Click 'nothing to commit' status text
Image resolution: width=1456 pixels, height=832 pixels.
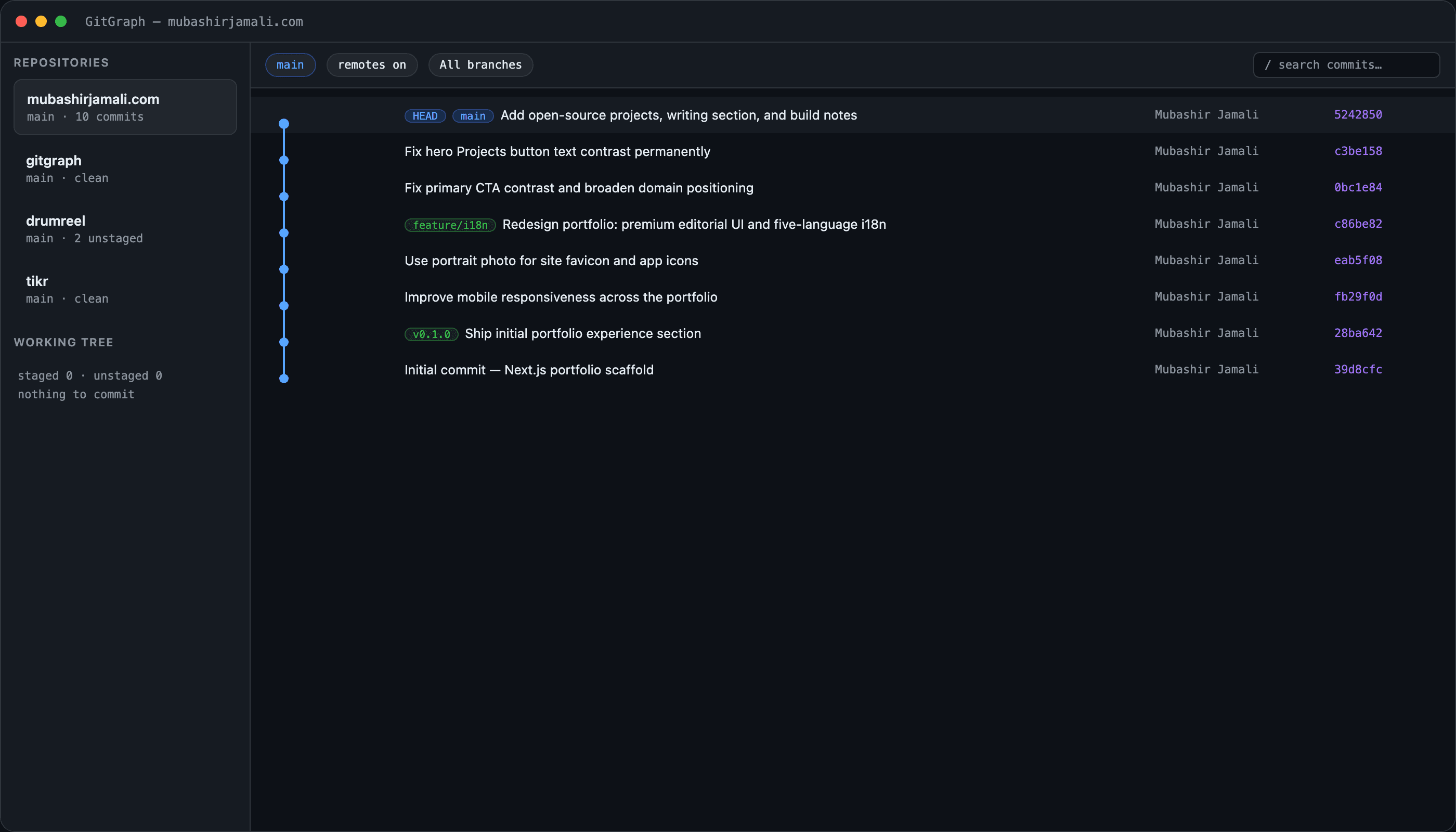[x=76, y=394]
